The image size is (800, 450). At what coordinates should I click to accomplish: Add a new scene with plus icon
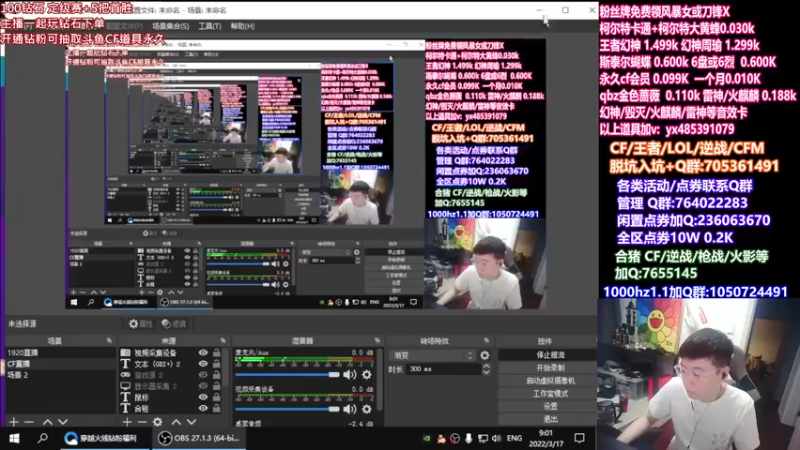pyautogui.click(x=14, y=422)
